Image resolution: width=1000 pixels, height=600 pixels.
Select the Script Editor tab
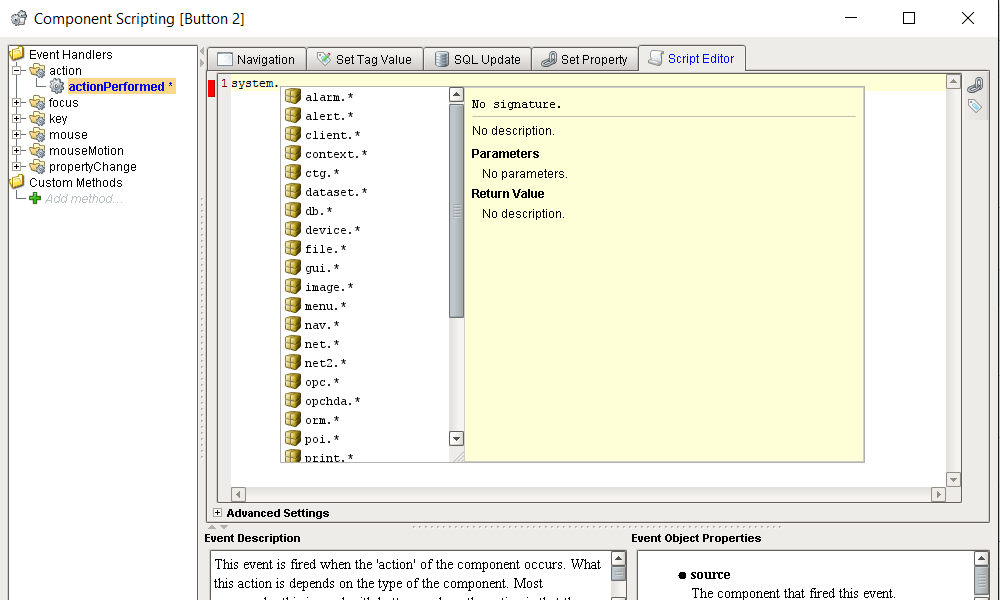(x=692, y=59)
